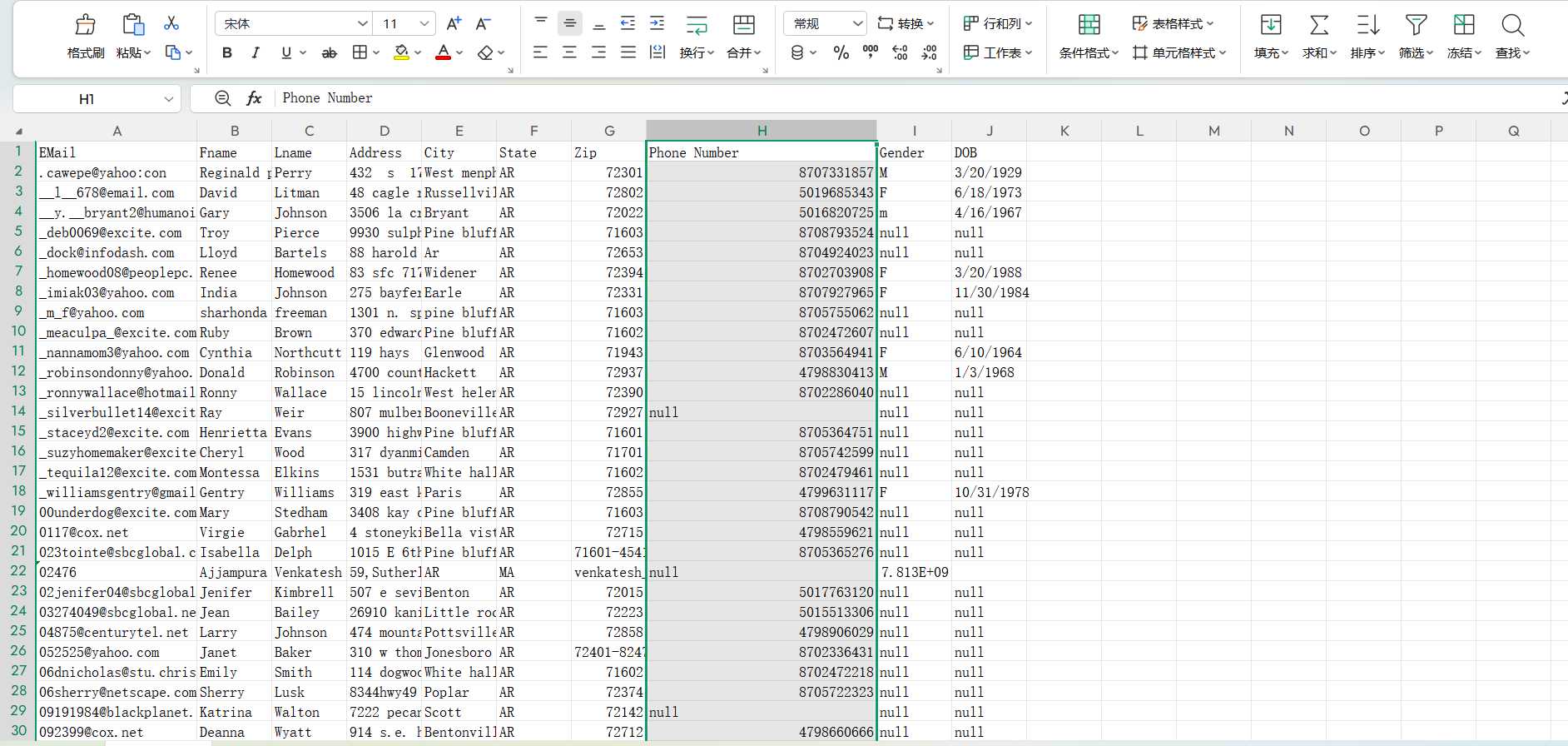The width and height of the screenshot is (1568, 746).
Task: Open the font name dropdown showing 宋体
Action: 293,23
